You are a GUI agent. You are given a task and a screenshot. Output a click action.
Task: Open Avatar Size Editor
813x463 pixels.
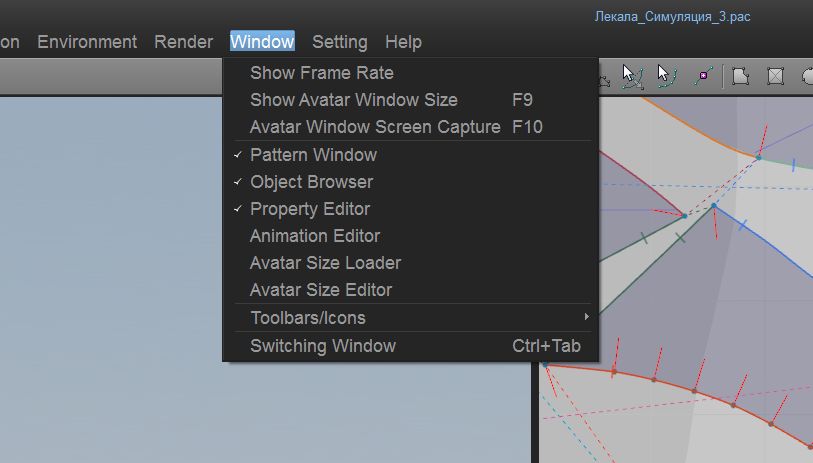321,290
